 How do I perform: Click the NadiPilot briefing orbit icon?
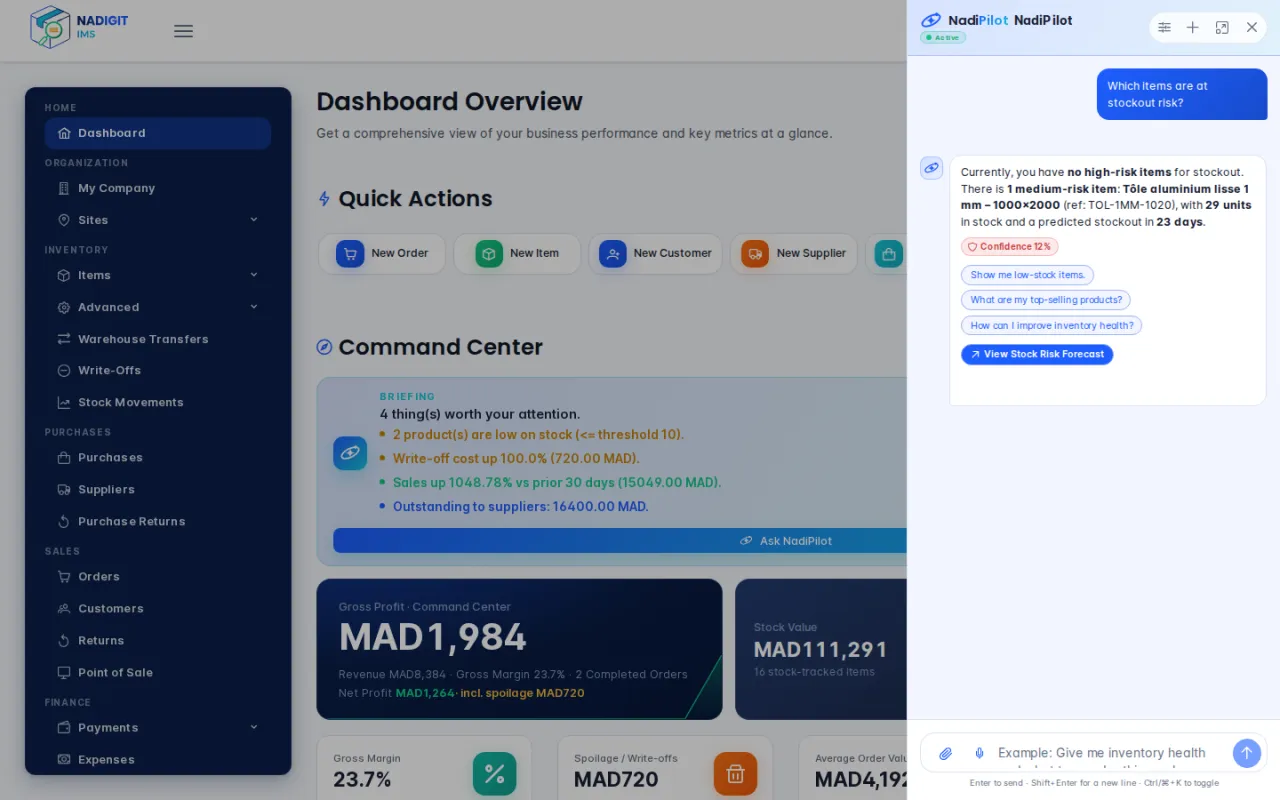[x=350, y=453]
